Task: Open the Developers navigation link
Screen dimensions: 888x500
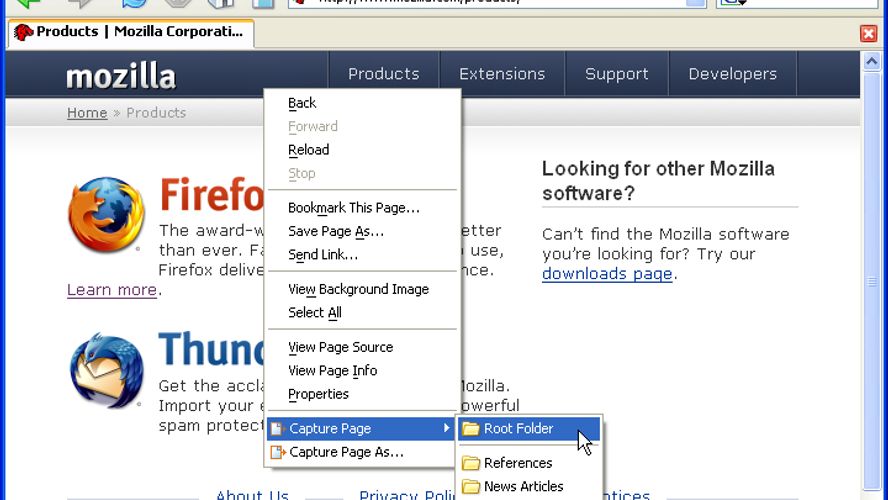Action: (x=732, y=74)
